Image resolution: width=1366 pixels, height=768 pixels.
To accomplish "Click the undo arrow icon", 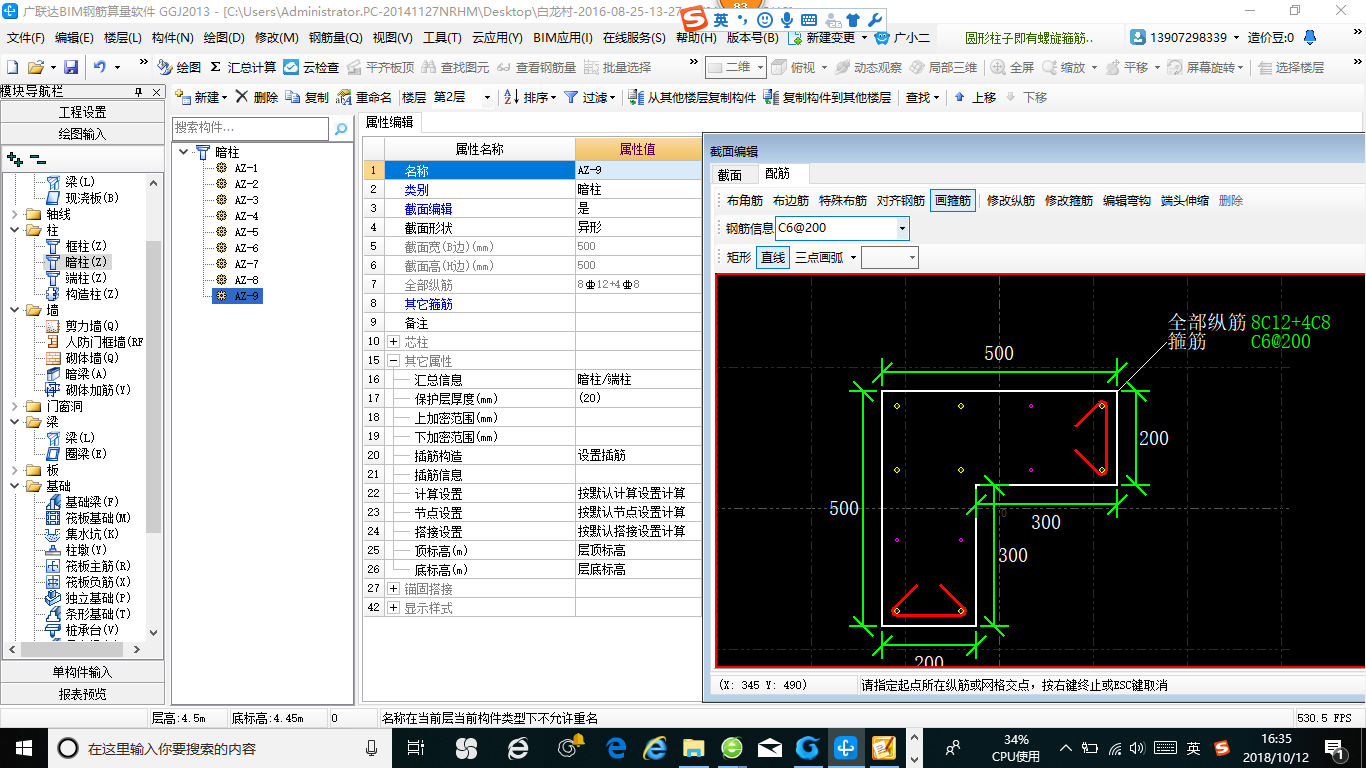I will (x=100, y=67).
